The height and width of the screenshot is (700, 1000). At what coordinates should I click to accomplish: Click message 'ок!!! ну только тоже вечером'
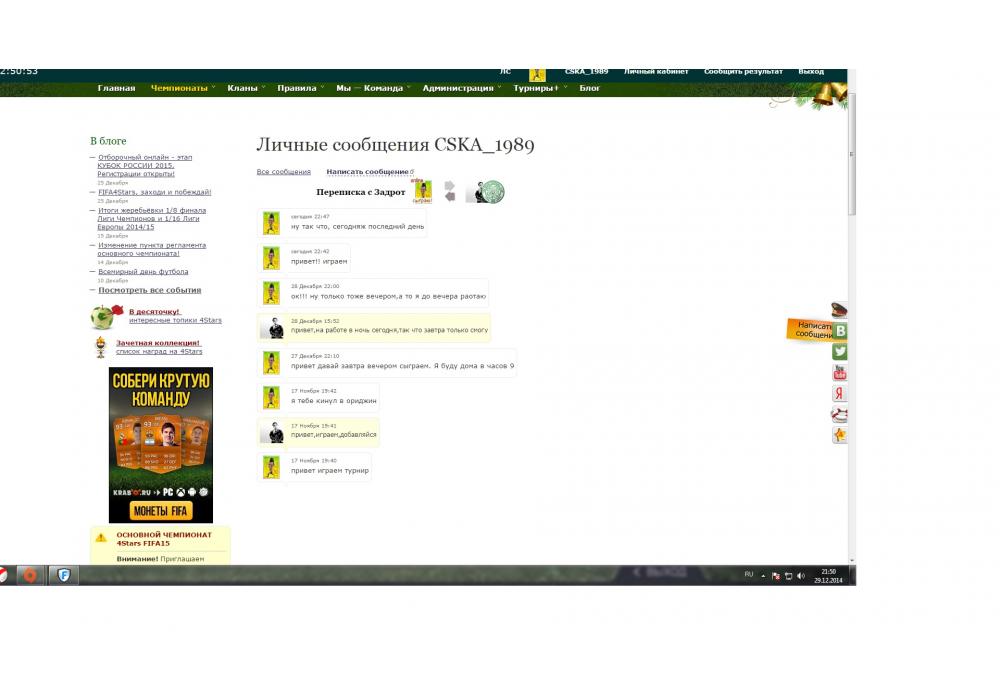[x=388, y=296]
